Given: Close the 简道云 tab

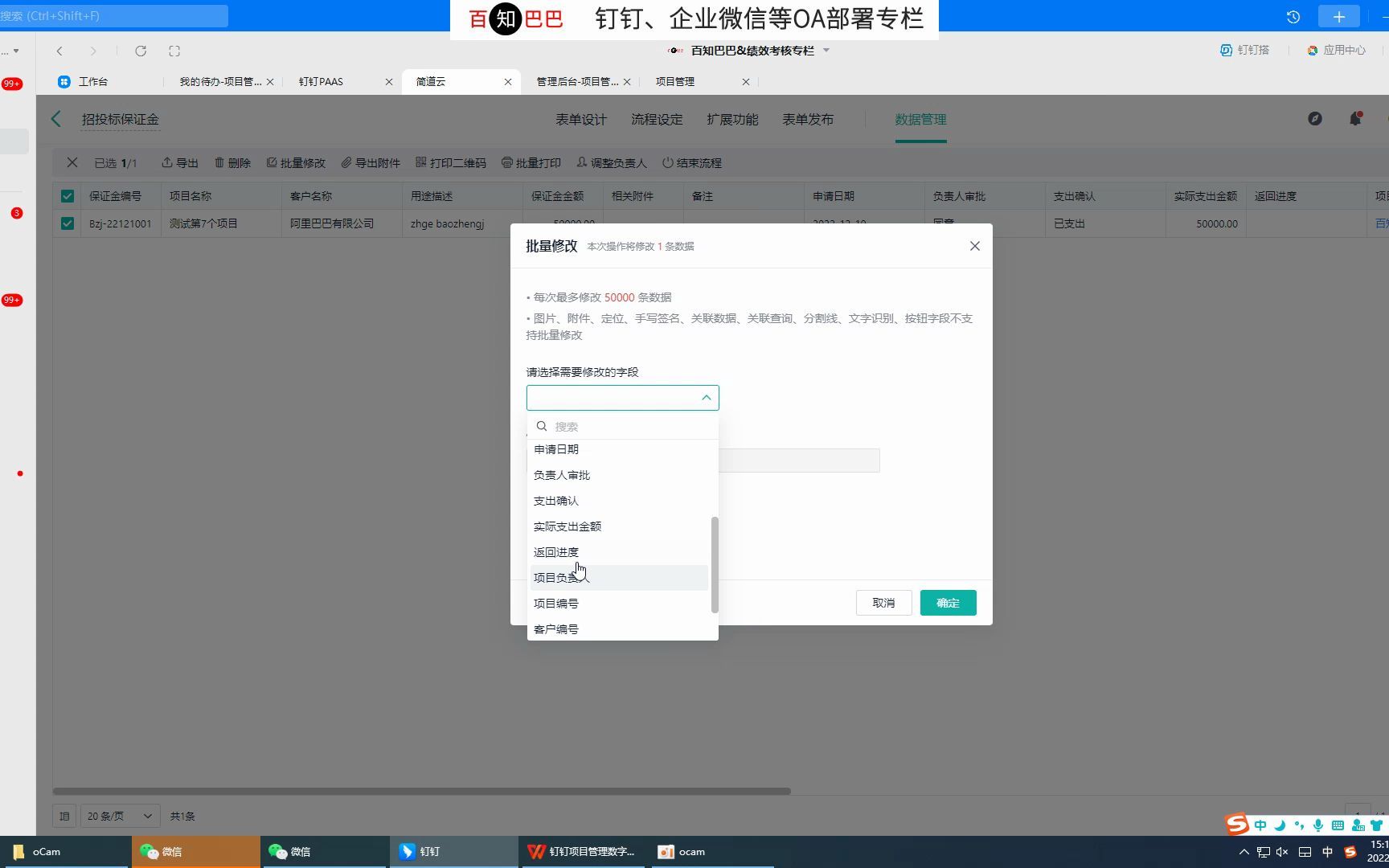Looking at the screenshot, I should (508, 82).
